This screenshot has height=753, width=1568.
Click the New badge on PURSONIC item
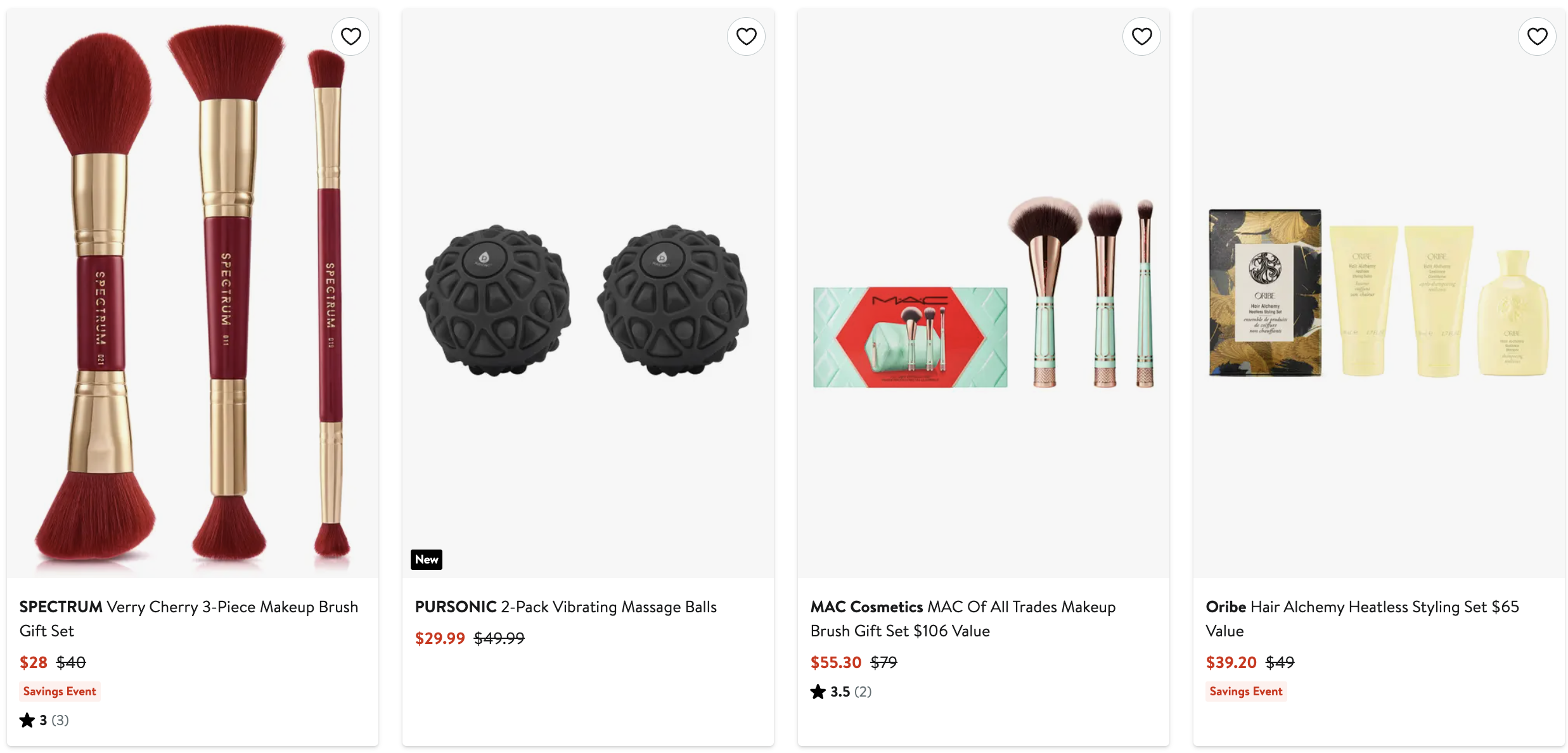(427, 560)
